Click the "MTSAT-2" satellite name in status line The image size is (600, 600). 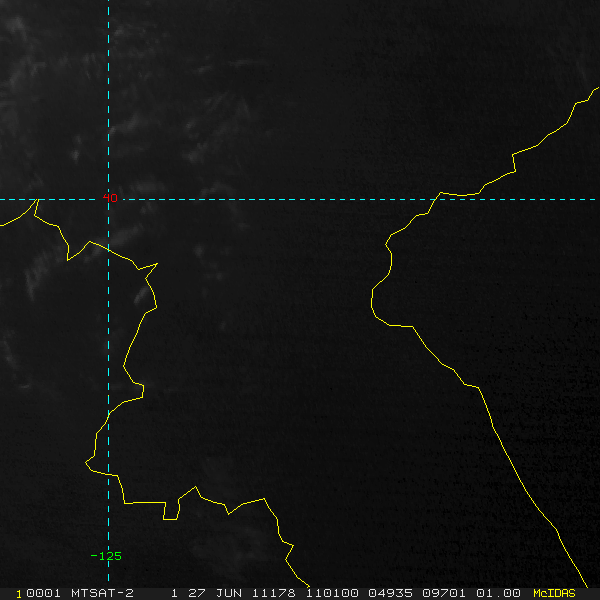point(102,593)
